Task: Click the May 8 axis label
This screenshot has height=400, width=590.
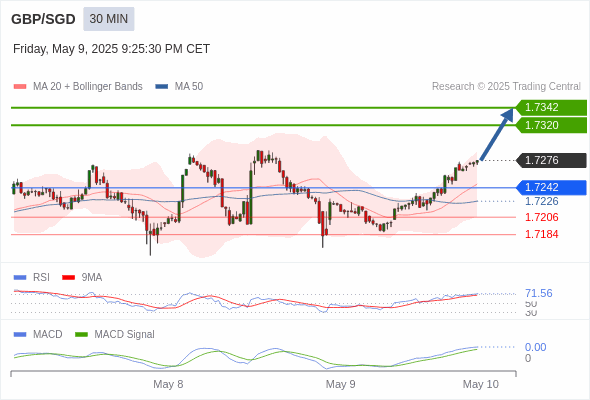Action: coord(168,384)
